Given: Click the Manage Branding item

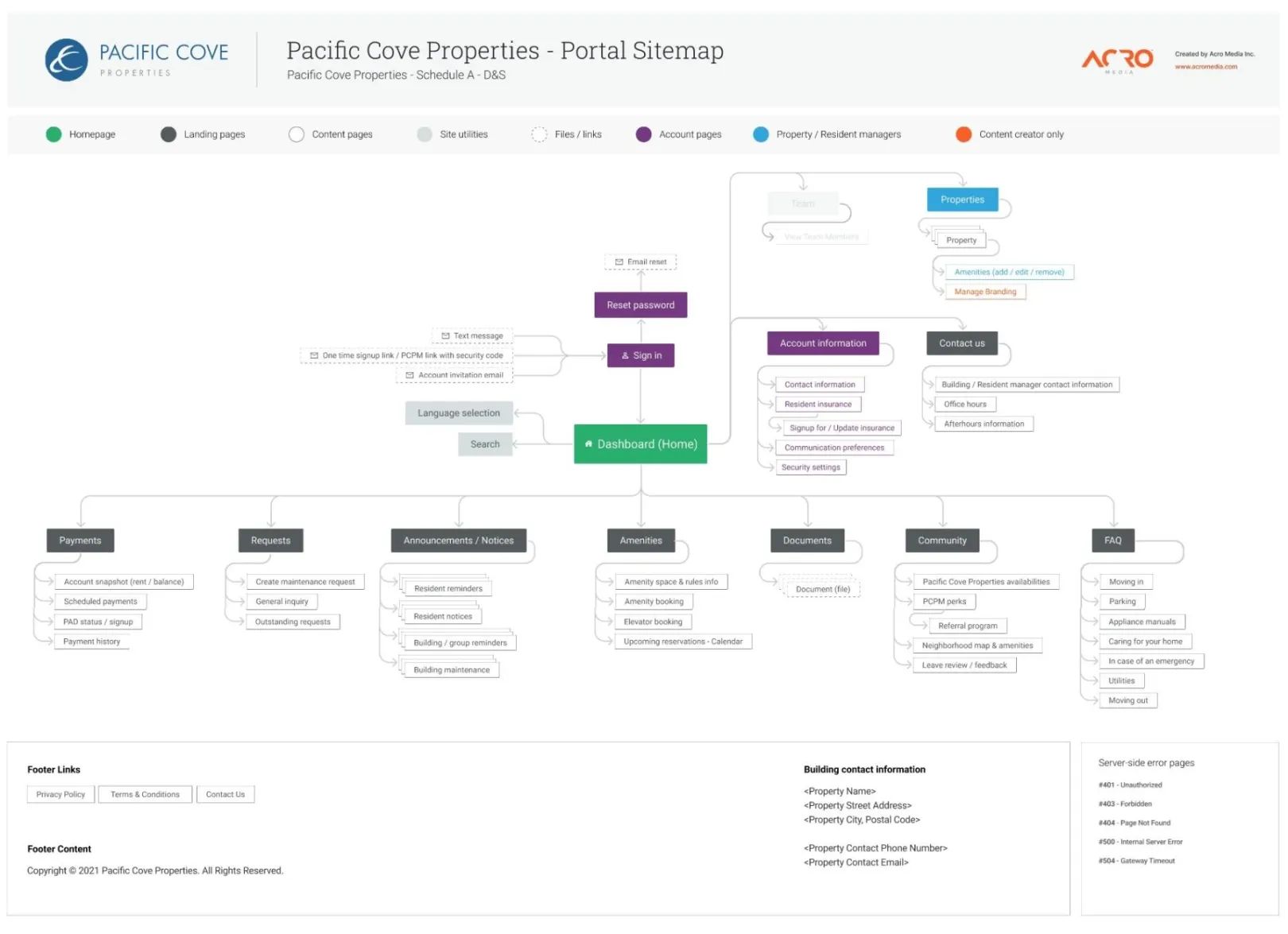Looking at the screenshot, I should (x=985, y=292).
